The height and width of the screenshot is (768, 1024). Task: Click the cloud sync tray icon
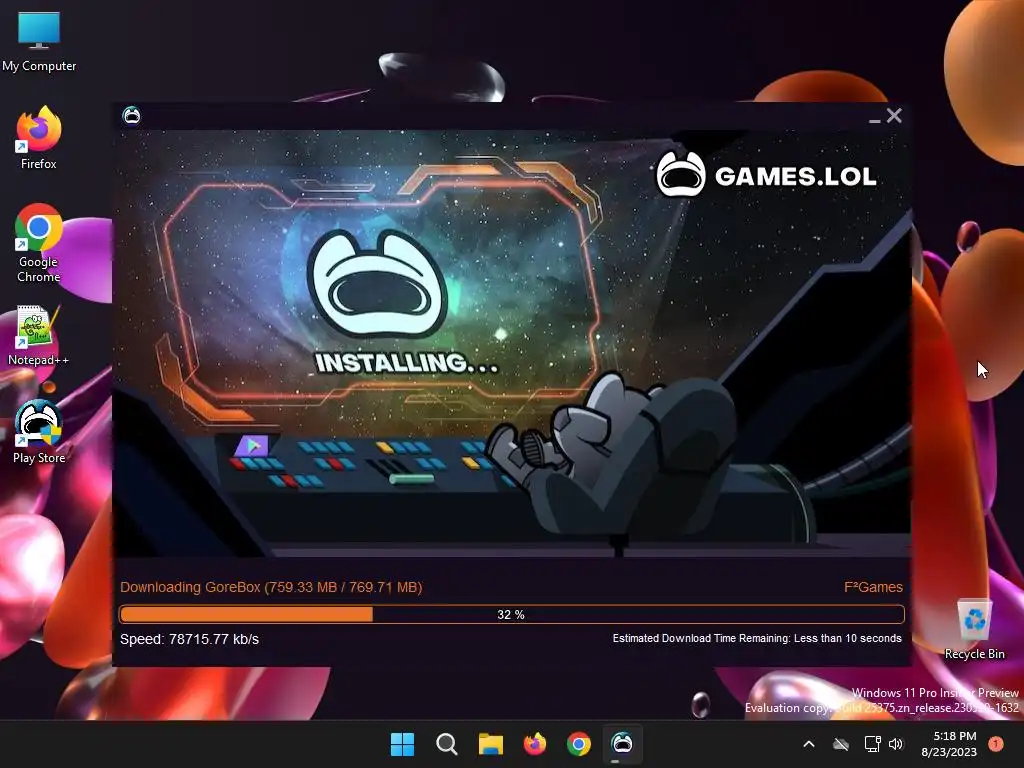(x=841, y=744)
